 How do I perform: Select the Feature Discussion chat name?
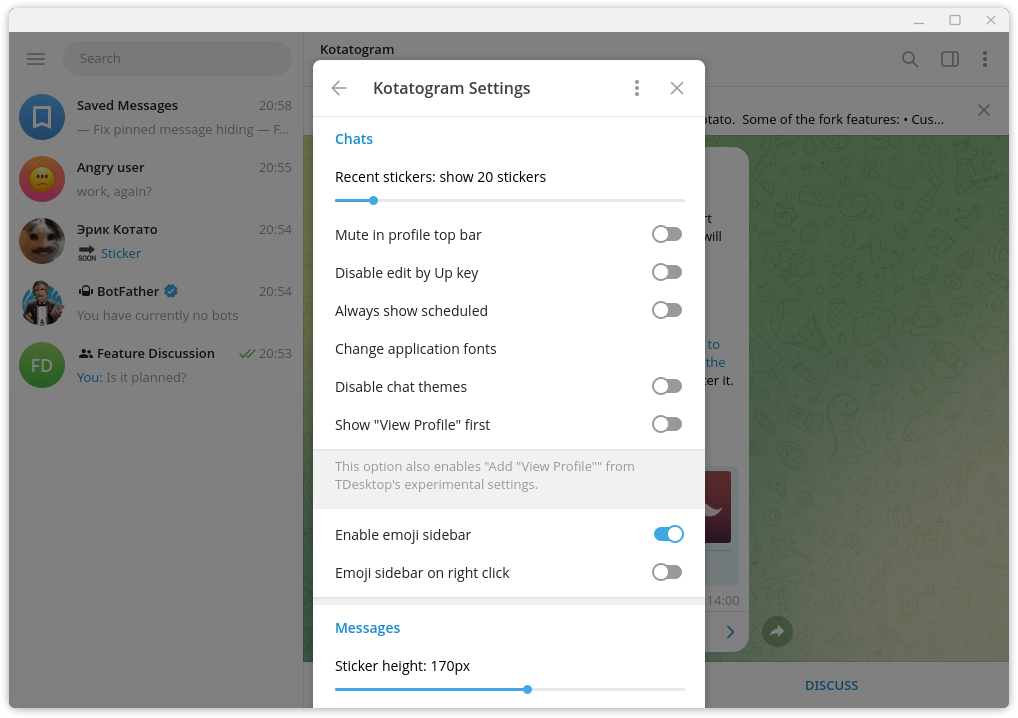coord(156,353)
